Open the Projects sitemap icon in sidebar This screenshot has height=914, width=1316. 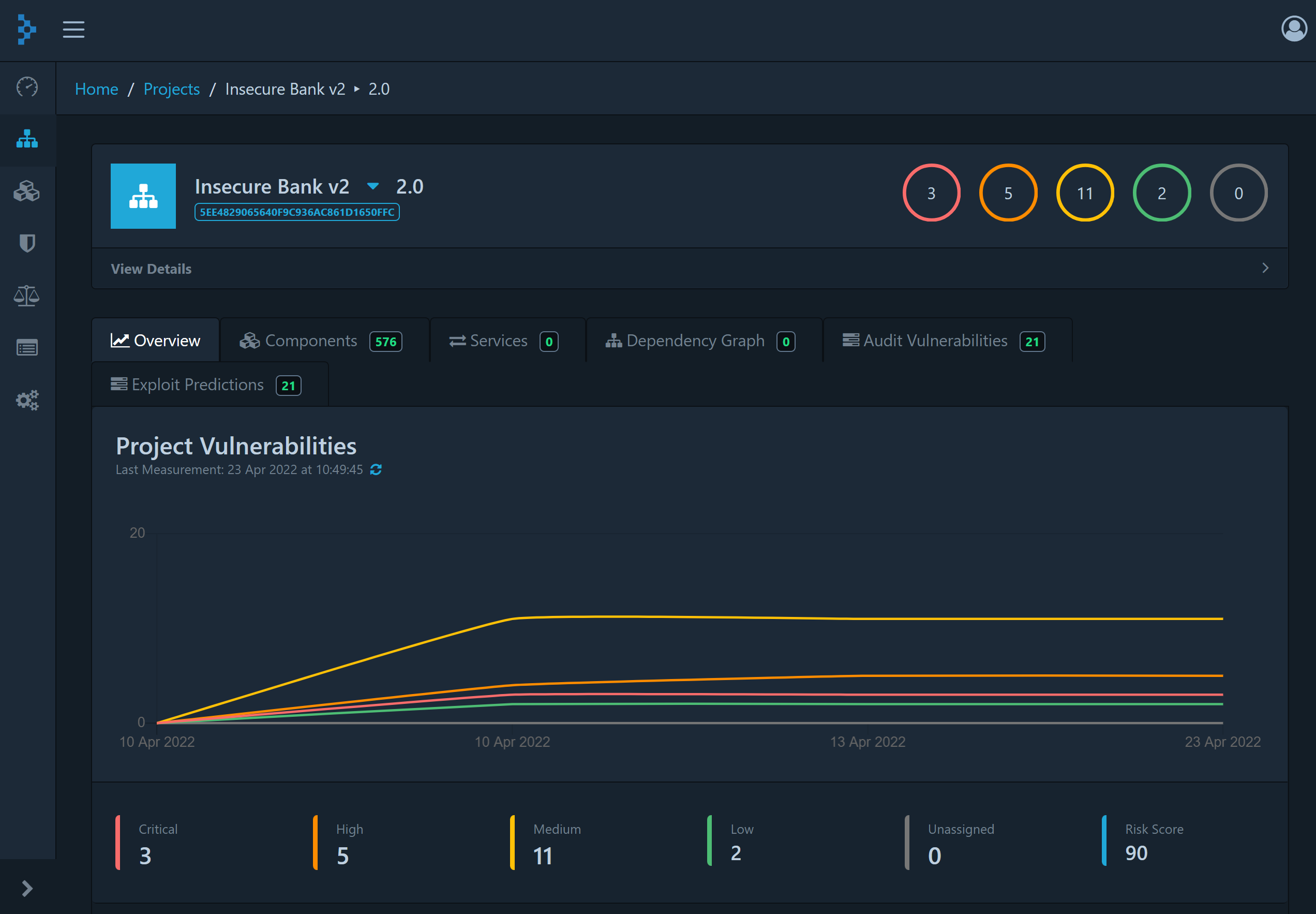click(27, 139)
